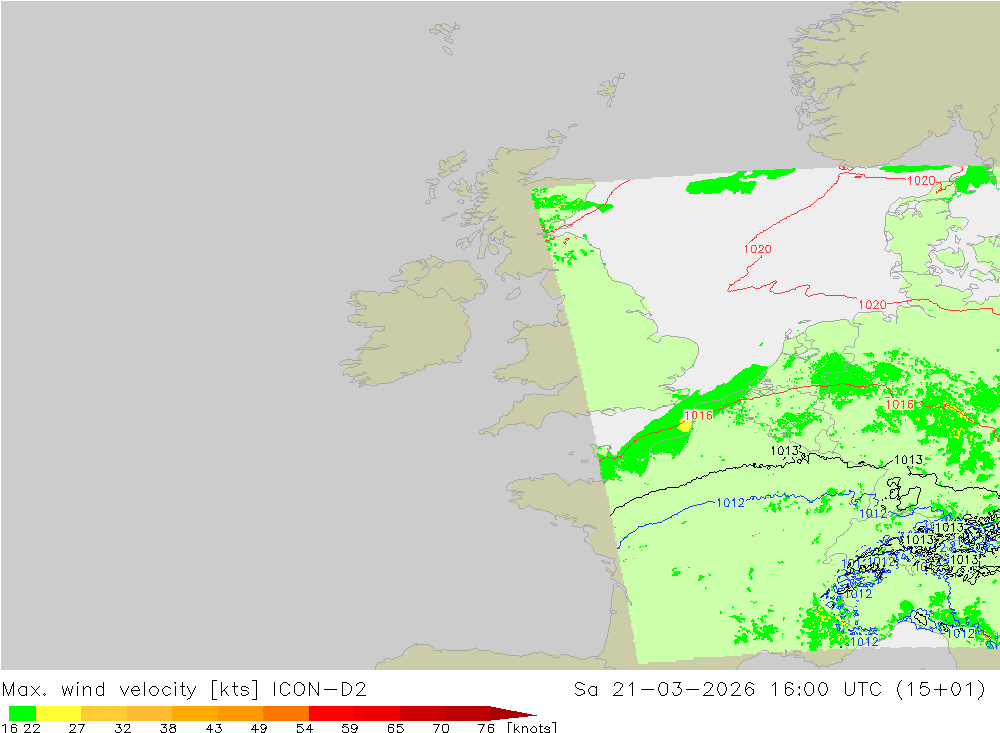Click the '16:00 UTC' time text

tap(825, 690)
